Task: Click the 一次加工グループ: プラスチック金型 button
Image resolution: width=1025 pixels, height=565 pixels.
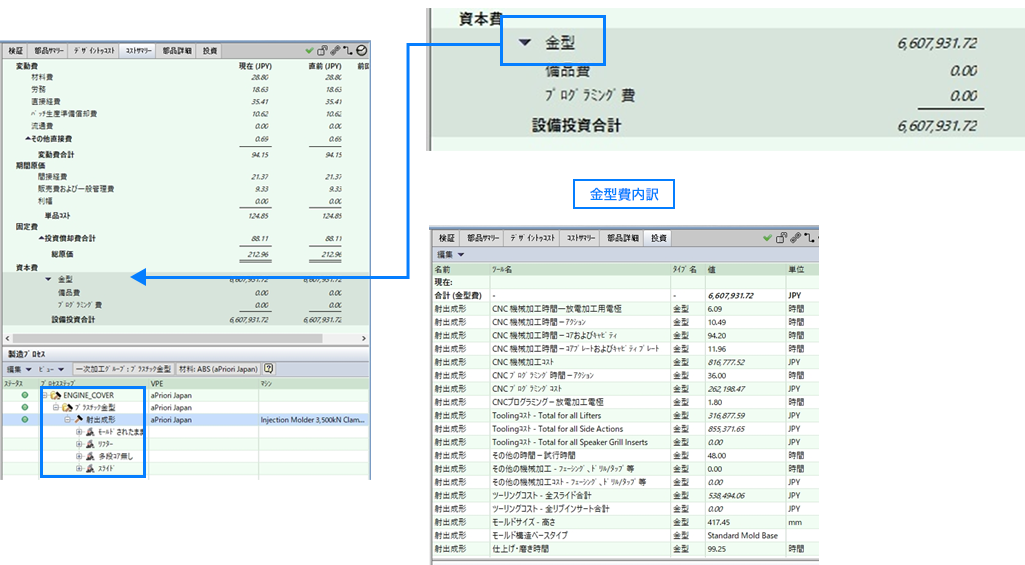Action: pos(123,369)
